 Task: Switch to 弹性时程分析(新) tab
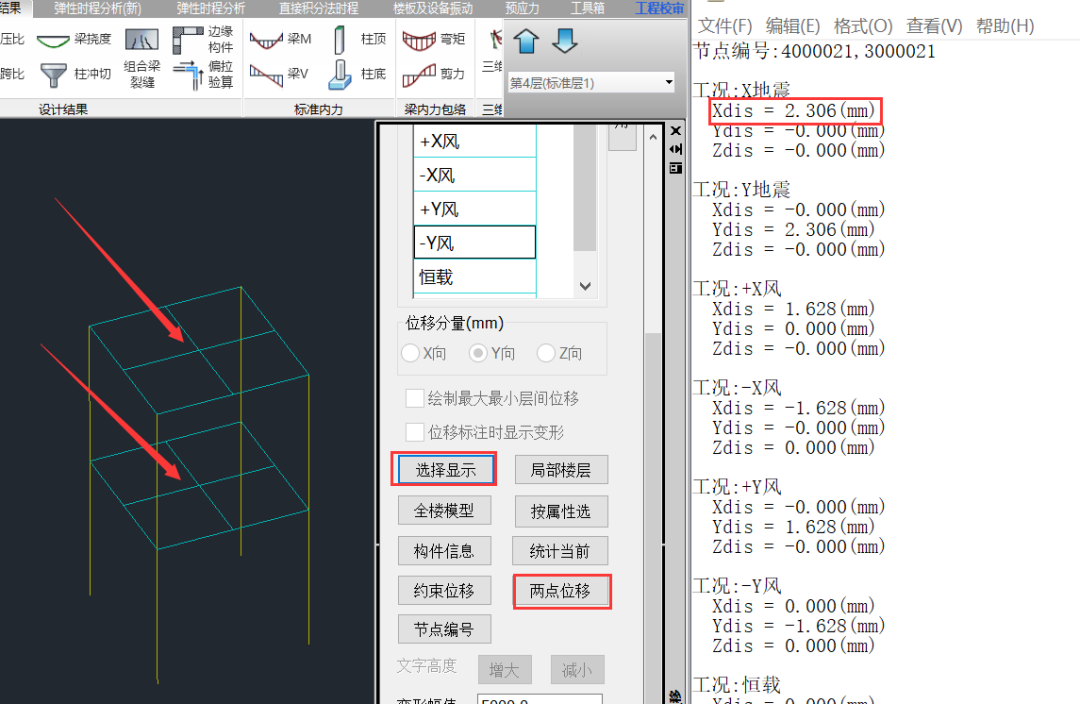tap(97, 8)
